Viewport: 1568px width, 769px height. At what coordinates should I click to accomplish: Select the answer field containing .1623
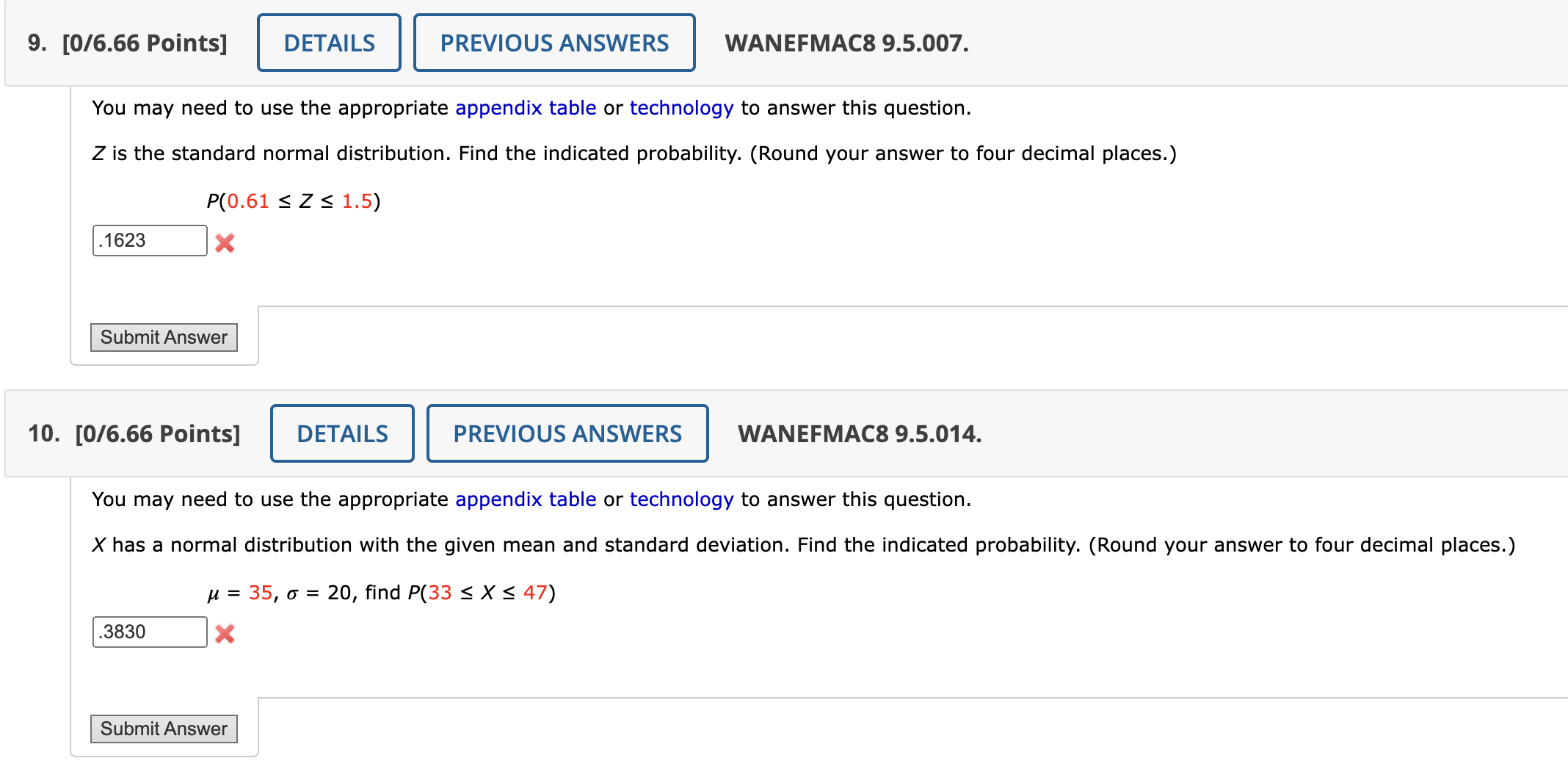tap(150, 239)
